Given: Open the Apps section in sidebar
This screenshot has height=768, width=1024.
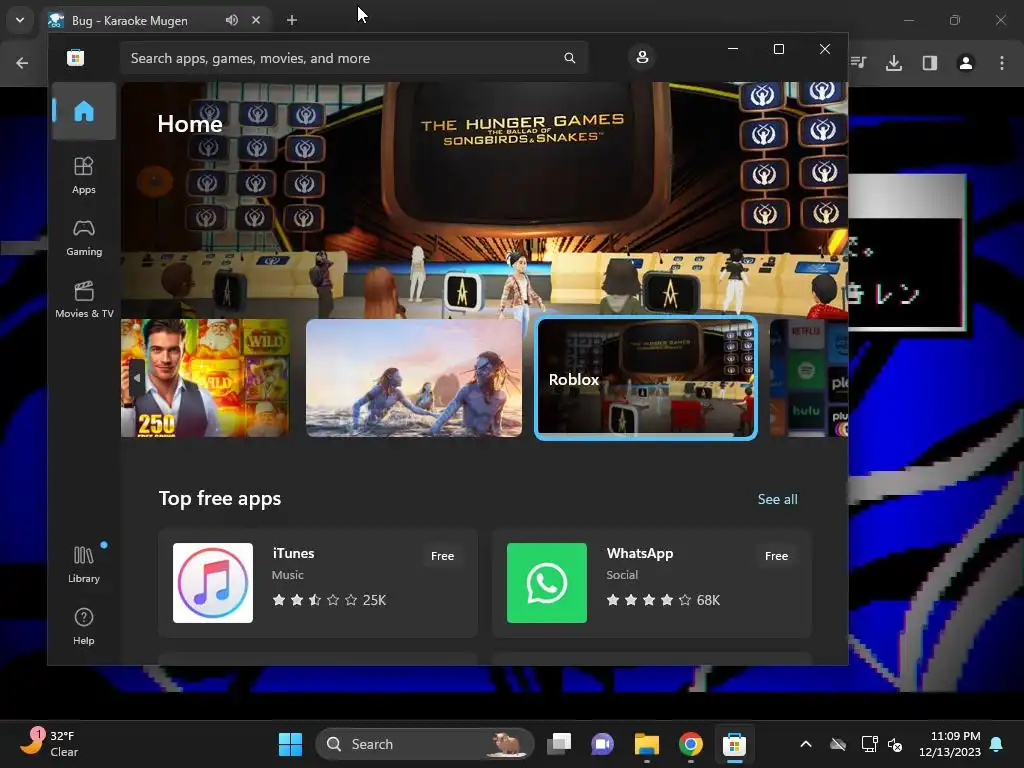Looking at the screenshot, I should (x=84, y=175).
